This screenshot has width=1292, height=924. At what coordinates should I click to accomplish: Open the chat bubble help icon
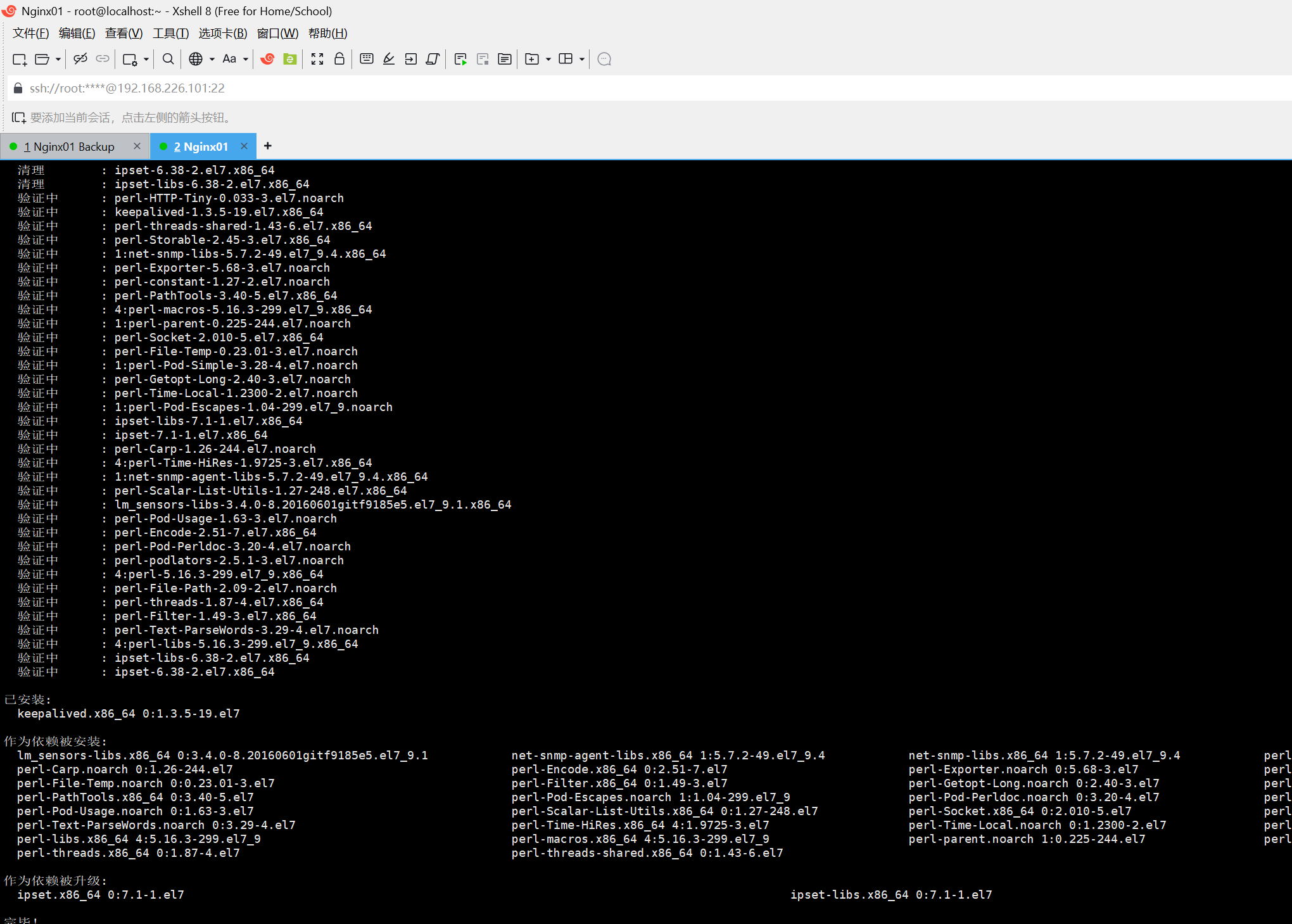pyautogui.click(x=604, y=59)
